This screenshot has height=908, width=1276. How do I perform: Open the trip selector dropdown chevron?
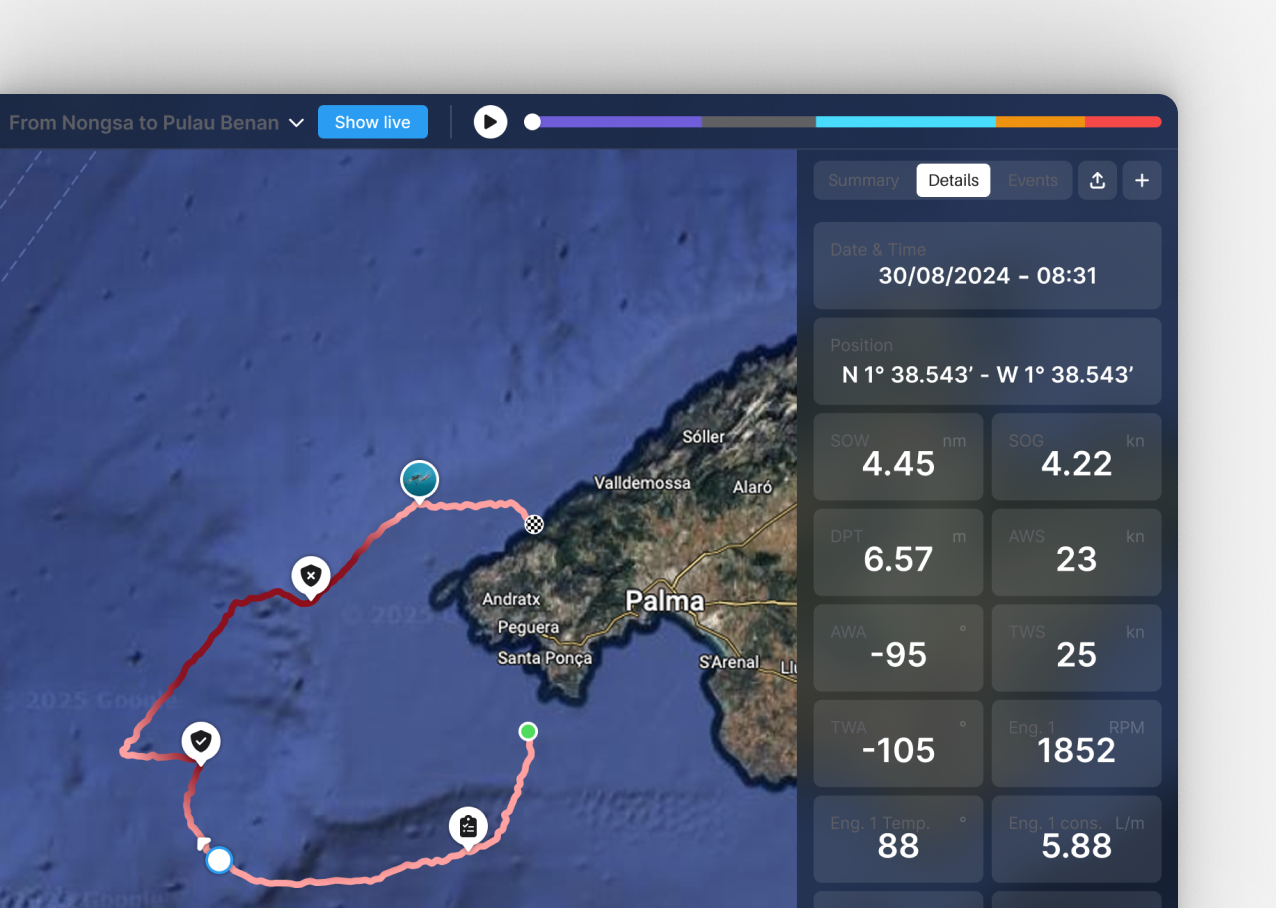tap(296, 123)
